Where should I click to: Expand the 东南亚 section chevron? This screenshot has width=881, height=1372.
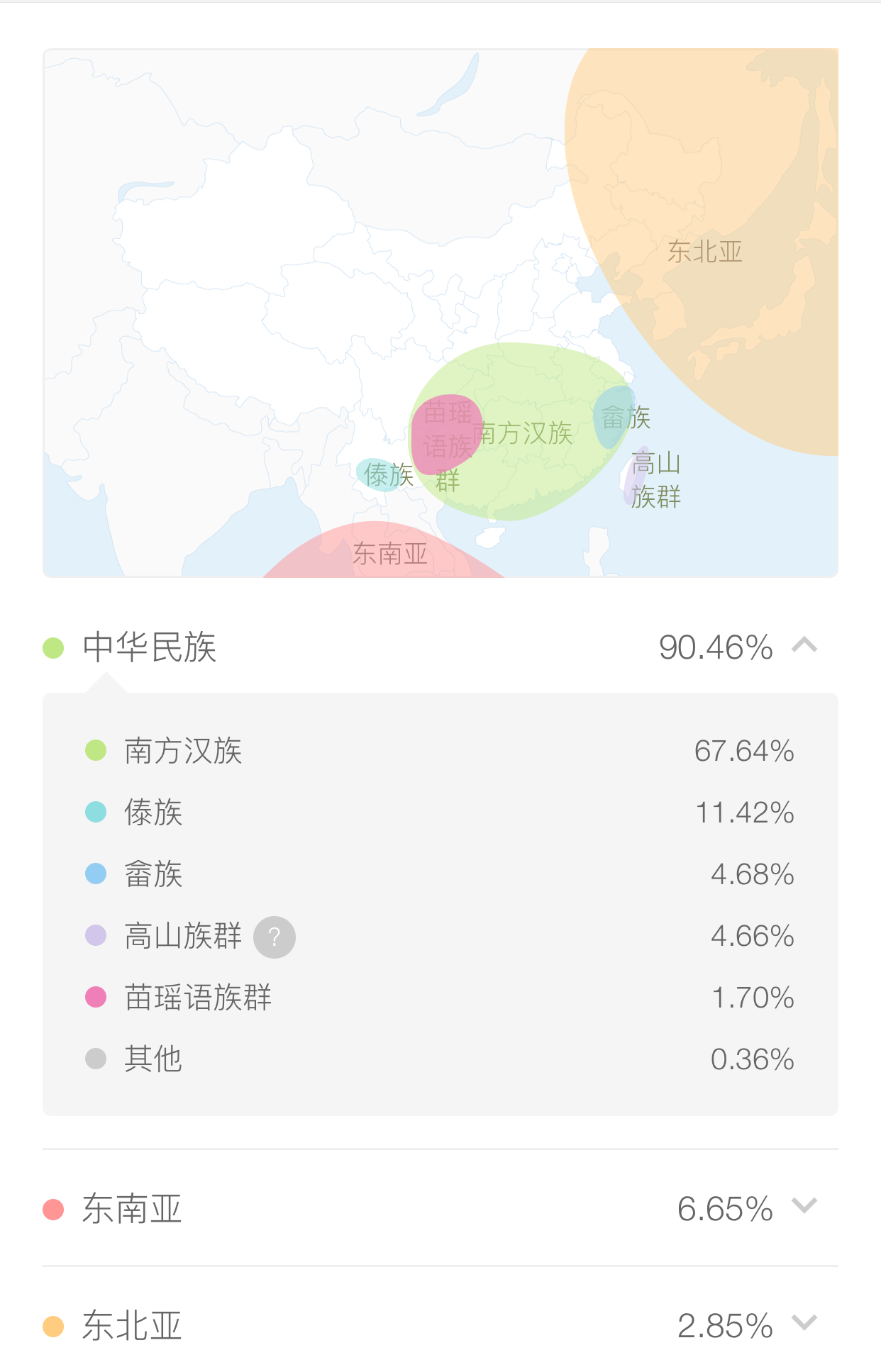(804, 1205)
